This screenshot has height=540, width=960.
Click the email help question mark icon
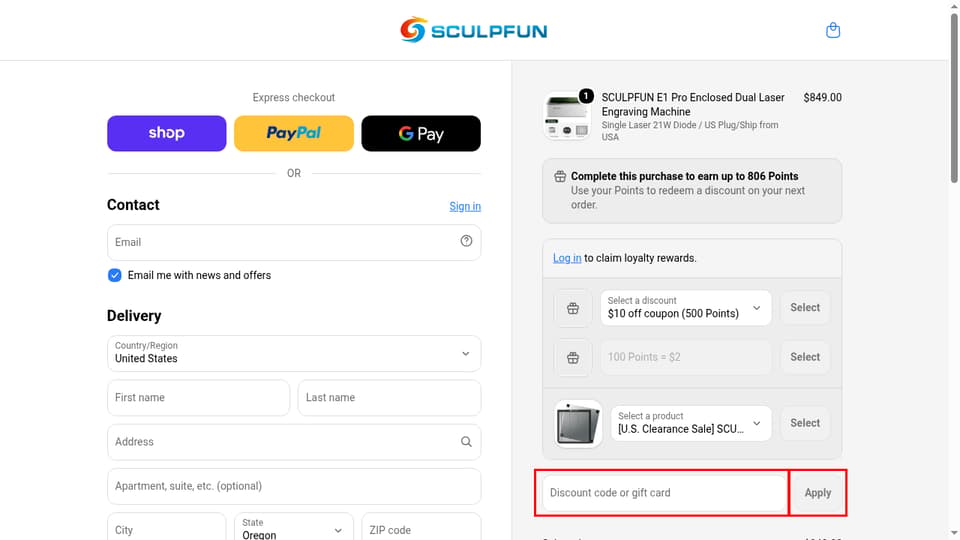point(466,241)
